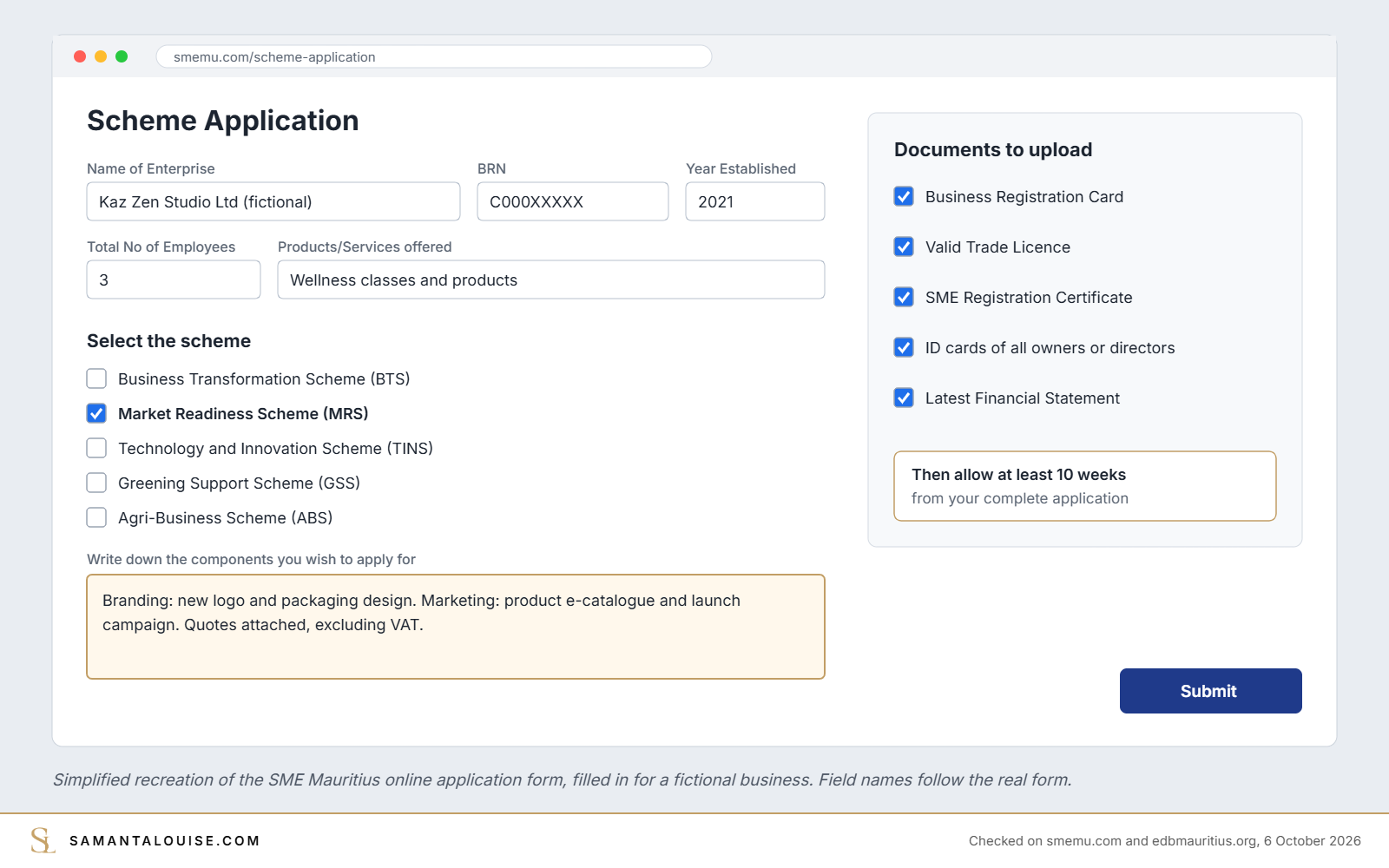Click the Submit button
The image size is (1389, 868).
[1210, 691]
